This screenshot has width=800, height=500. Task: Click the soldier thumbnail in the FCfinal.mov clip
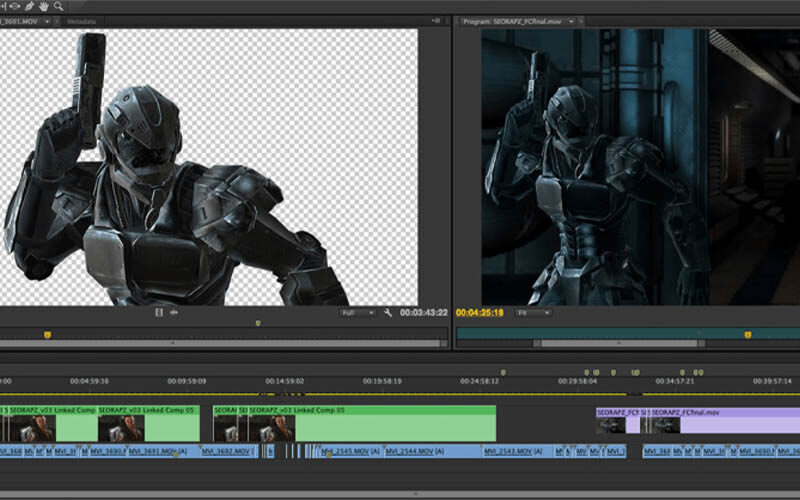click(665, 426)
